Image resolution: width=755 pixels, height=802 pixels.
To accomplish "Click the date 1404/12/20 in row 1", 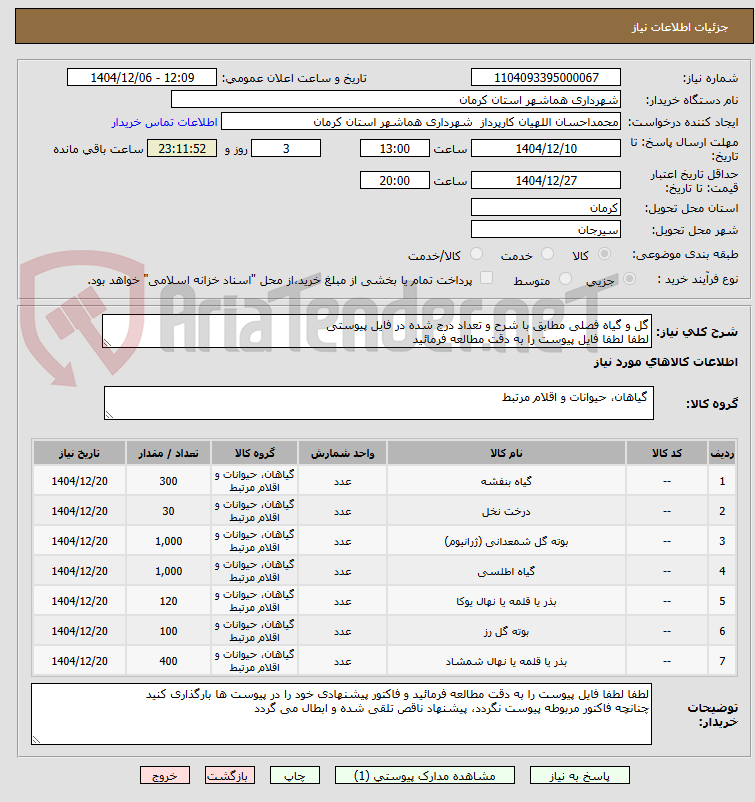I will pos(79,481).
